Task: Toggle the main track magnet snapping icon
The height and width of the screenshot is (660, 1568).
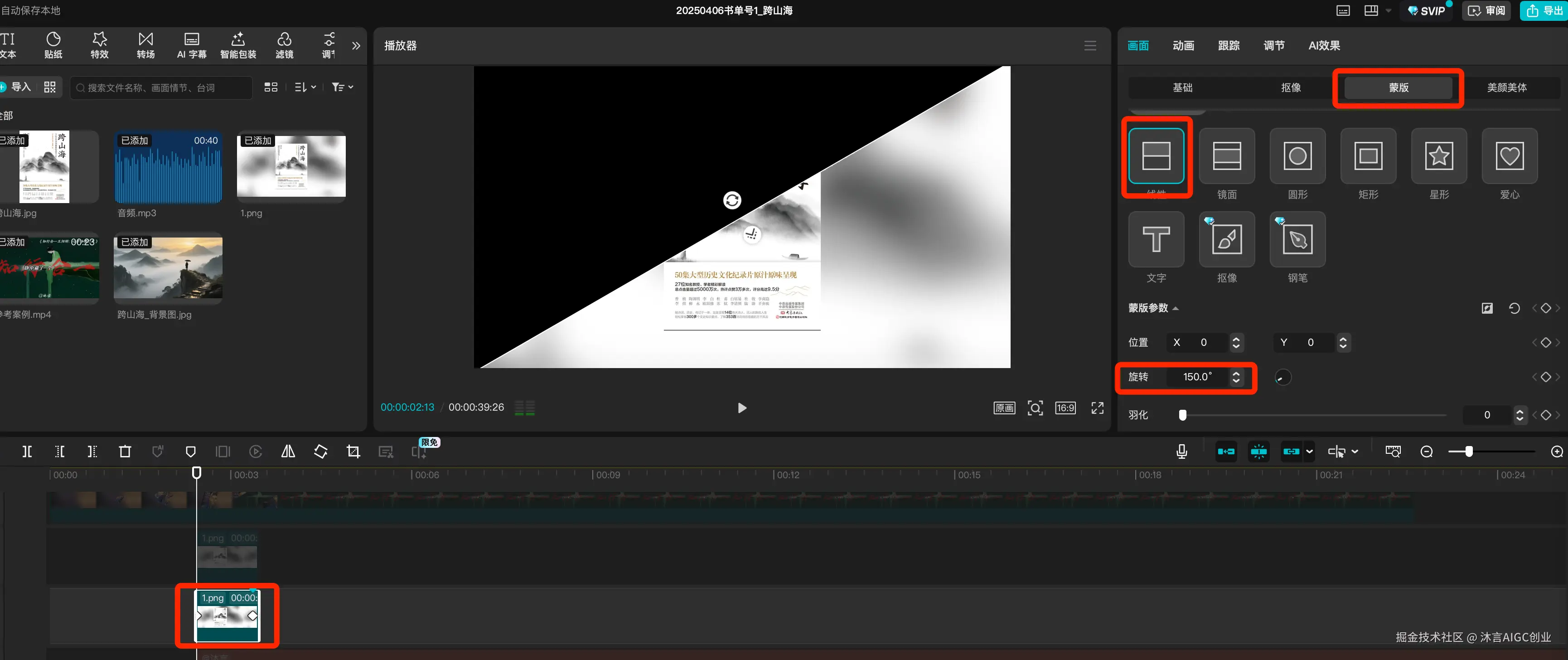Action: [x=1226, y=452]
